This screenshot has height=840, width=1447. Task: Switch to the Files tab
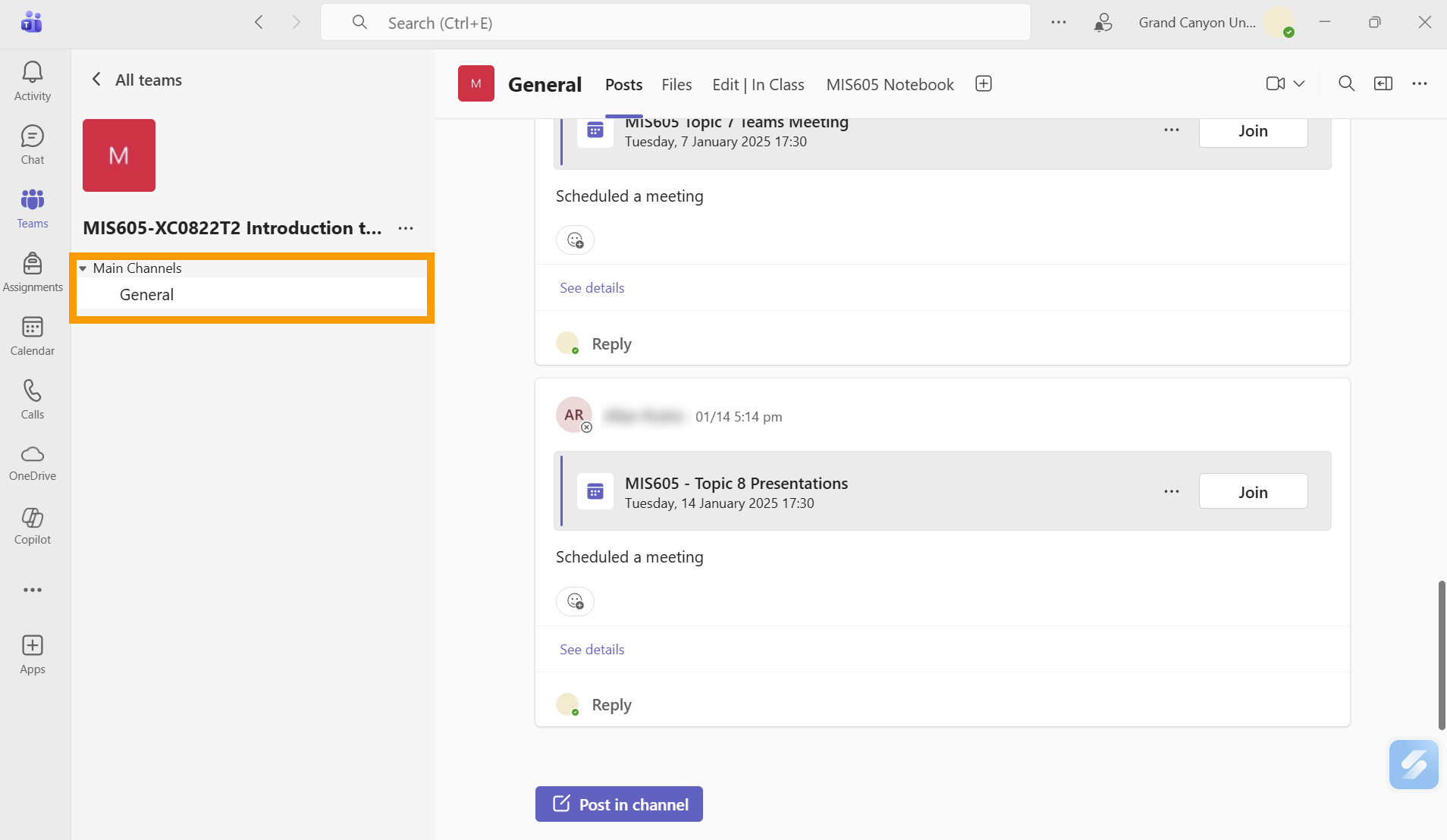click(676, 85)
